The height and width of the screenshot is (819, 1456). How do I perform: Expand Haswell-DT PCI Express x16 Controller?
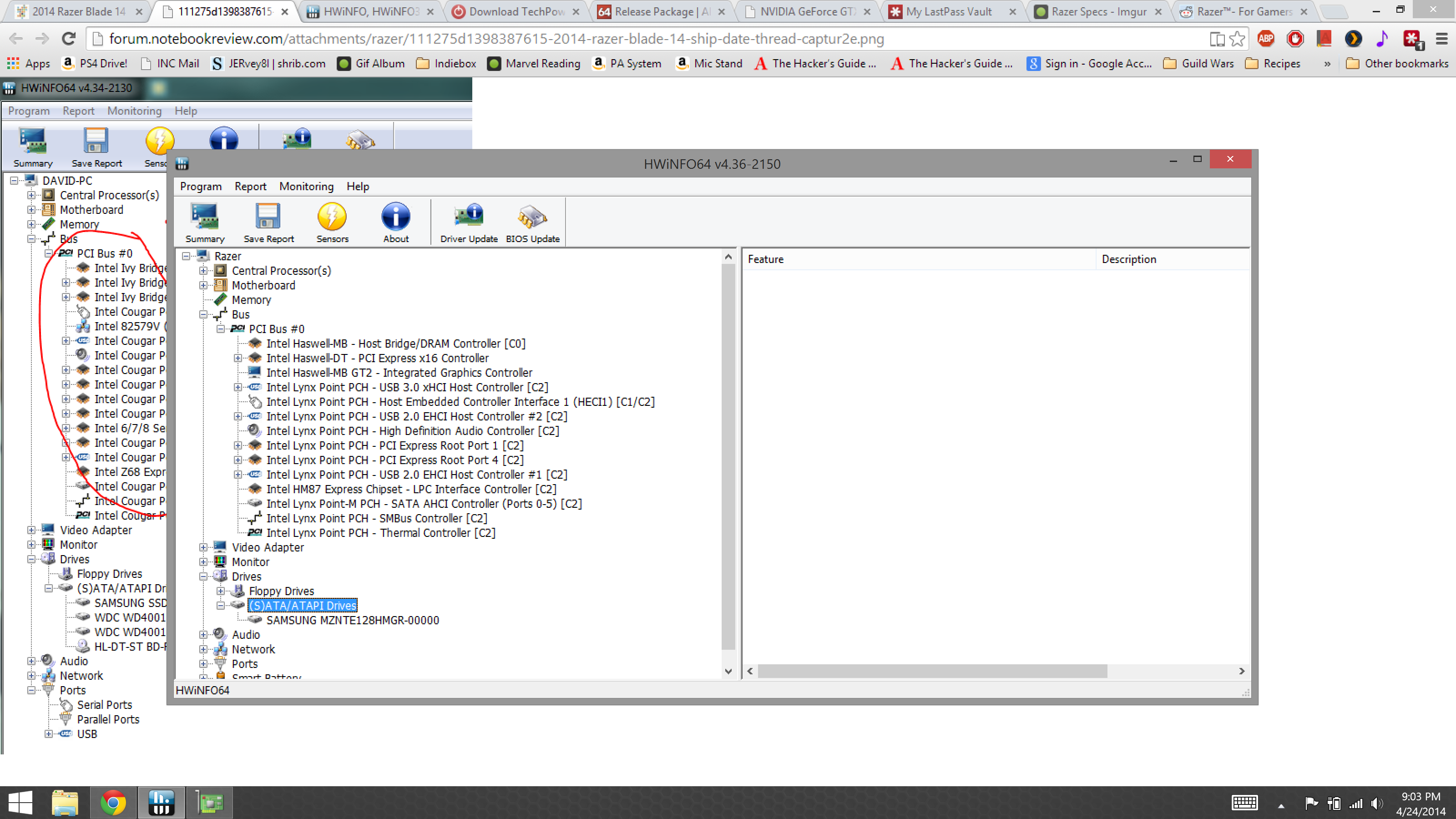pos(238,359)
